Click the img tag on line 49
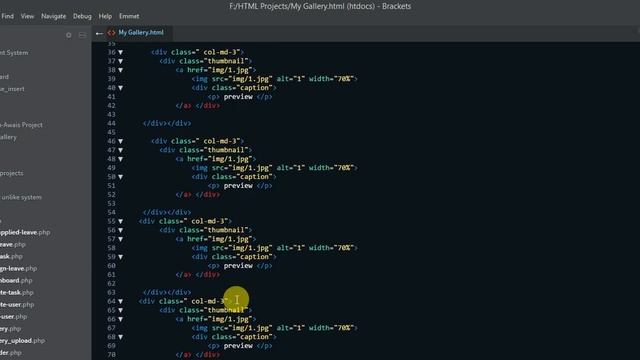 [274, 168]
